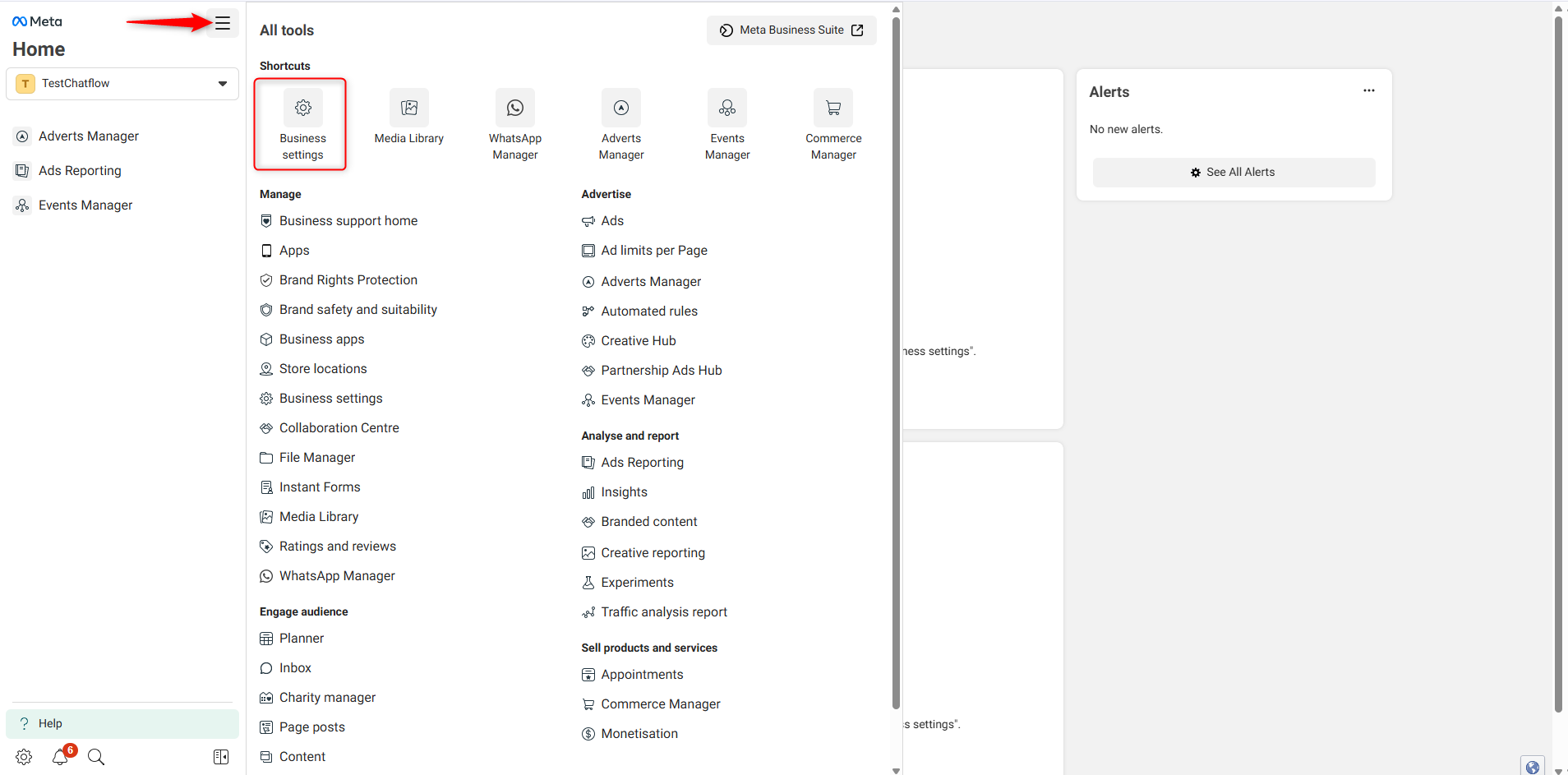Click the settings gear in bottom sidebar
The height and width of the screenshot is (775, 1568).
click(24, 757)
